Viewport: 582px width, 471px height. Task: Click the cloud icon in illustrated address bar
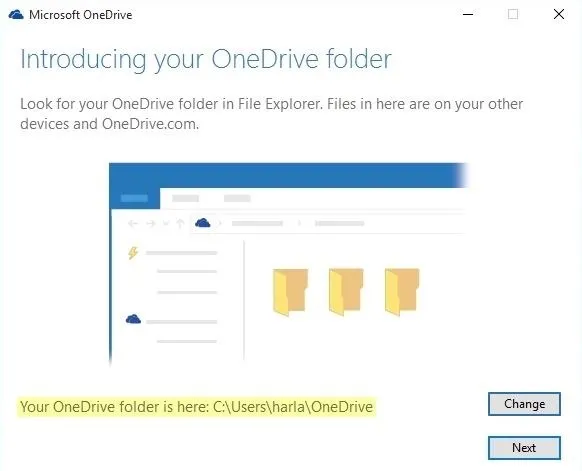(x=203, y=223)
